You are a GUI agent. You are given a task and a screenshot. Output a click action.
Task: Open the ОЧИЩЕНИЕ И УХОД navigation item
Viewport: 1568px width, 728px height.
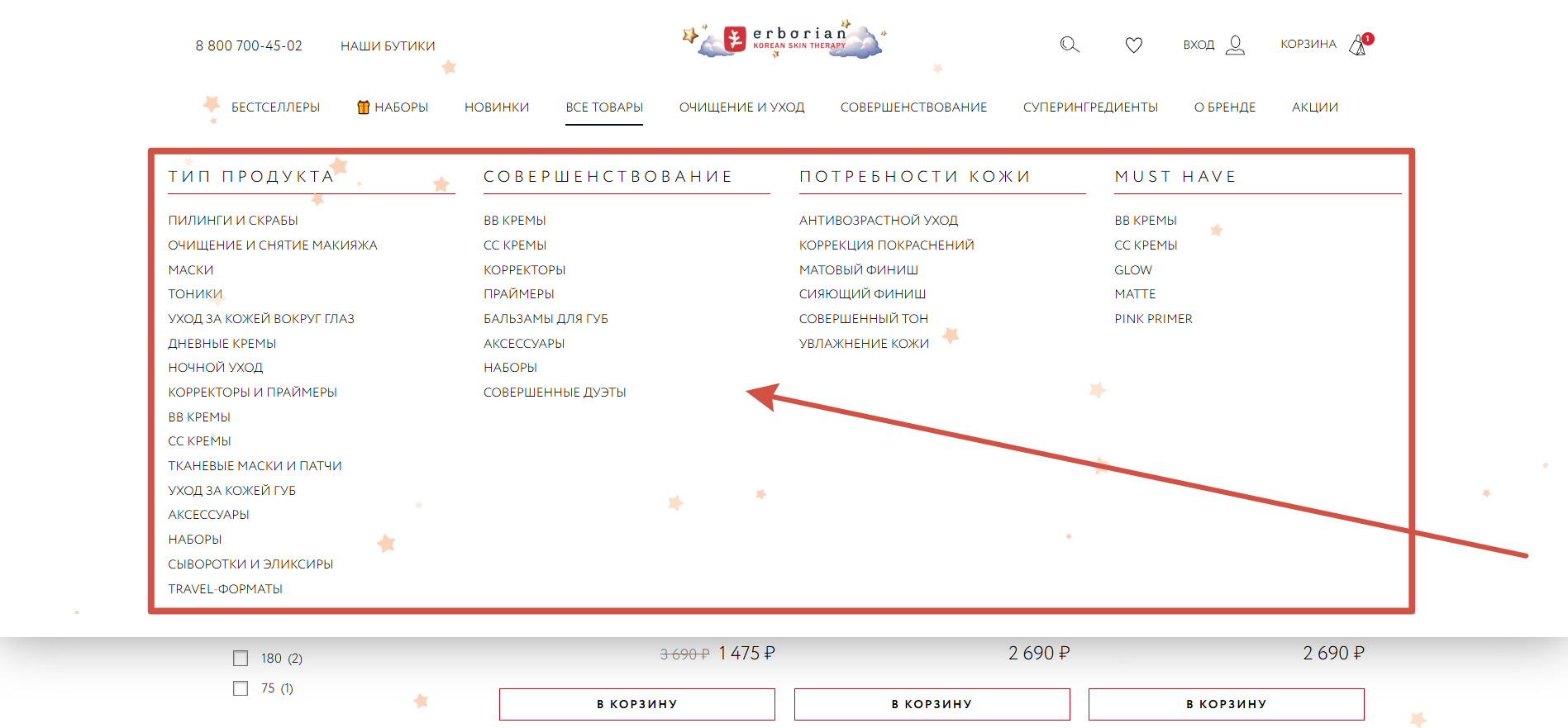coord(741,107)
